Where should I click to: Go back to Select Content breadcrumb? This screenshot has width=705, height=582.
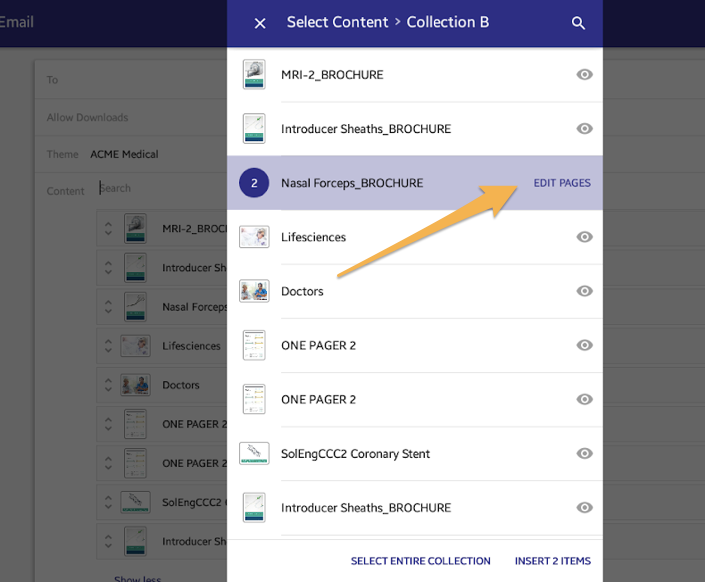[337, 22]
